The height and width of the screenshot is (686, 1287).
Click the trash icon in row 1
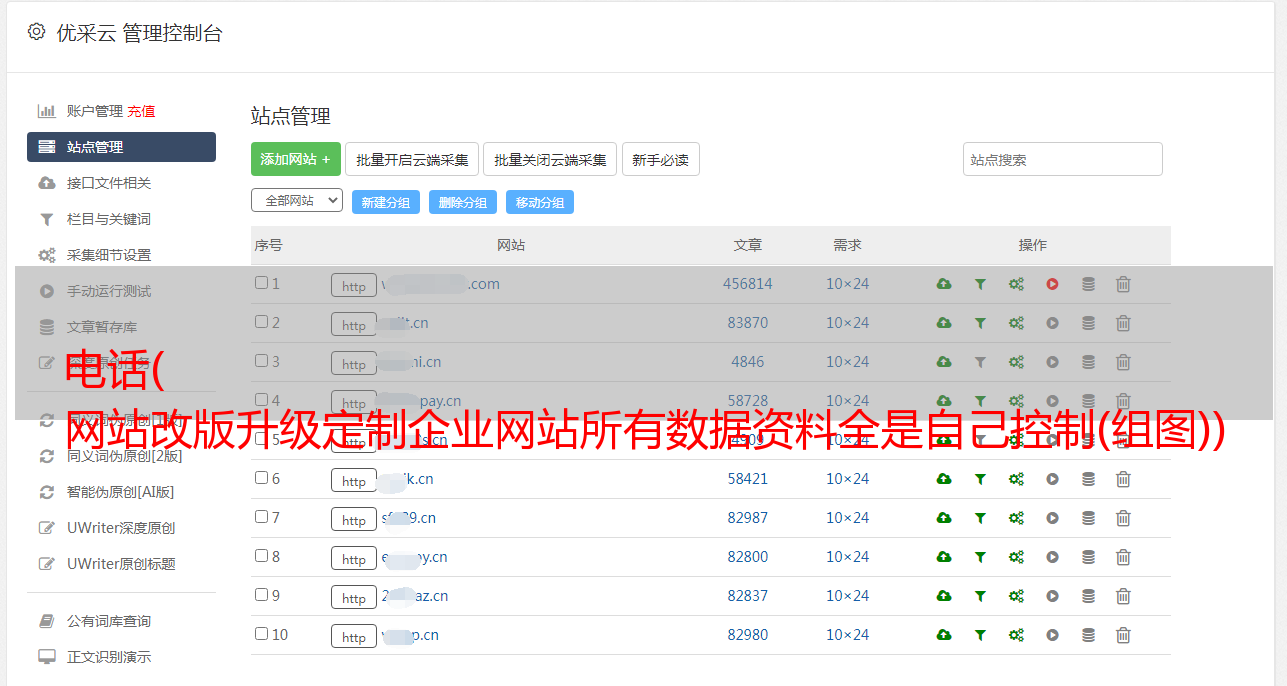1123,284
